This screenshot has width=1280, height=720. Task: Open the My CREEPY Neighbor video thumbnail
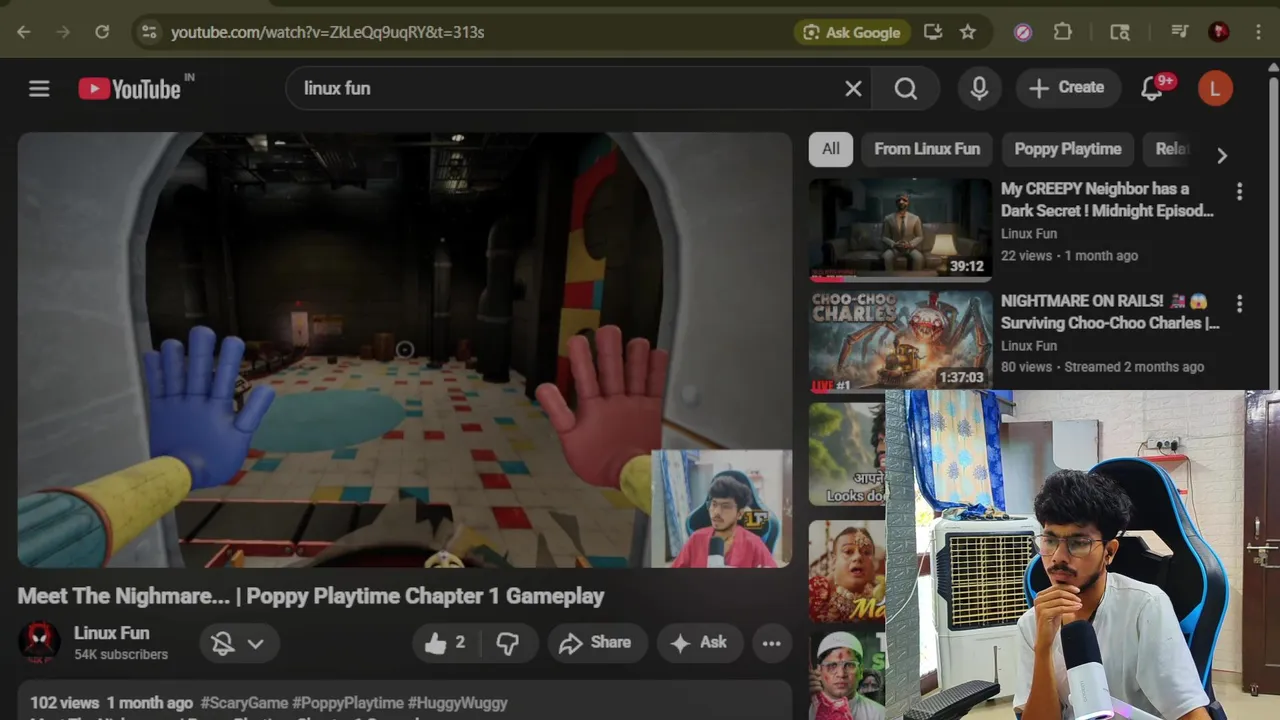click(900, 229)
